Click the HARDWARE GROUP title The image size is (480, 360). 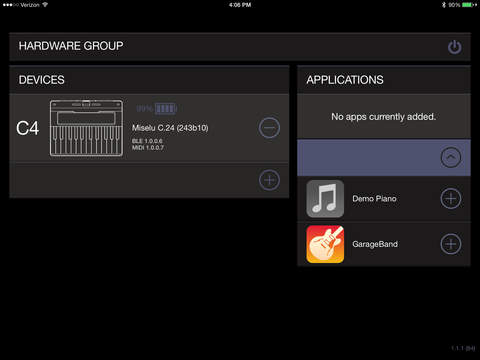71,46
